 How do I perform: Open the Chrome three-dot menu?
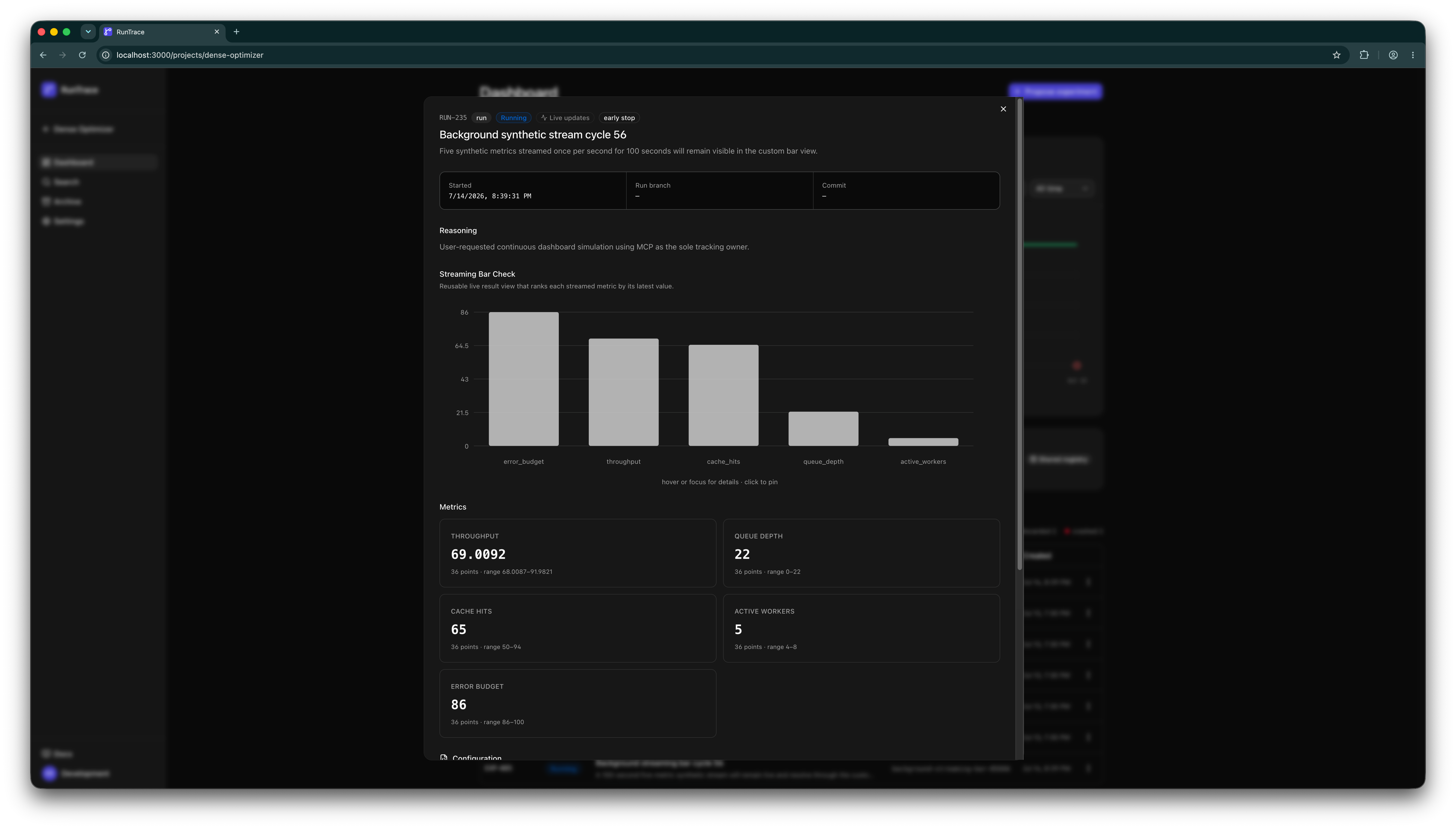coord(1413,55)
